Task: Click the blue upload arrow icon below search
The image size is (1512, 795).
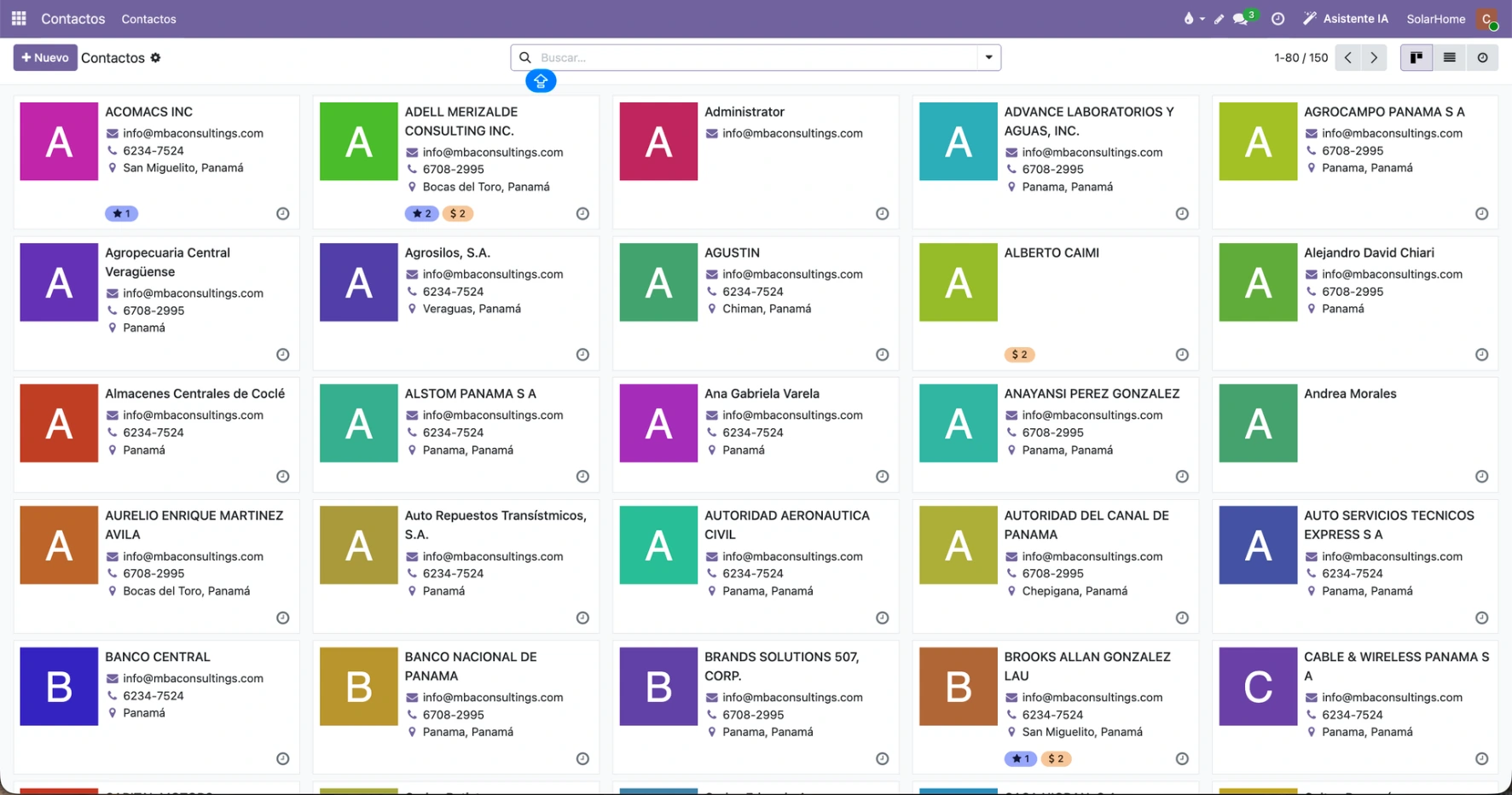Action: [541, 81]
